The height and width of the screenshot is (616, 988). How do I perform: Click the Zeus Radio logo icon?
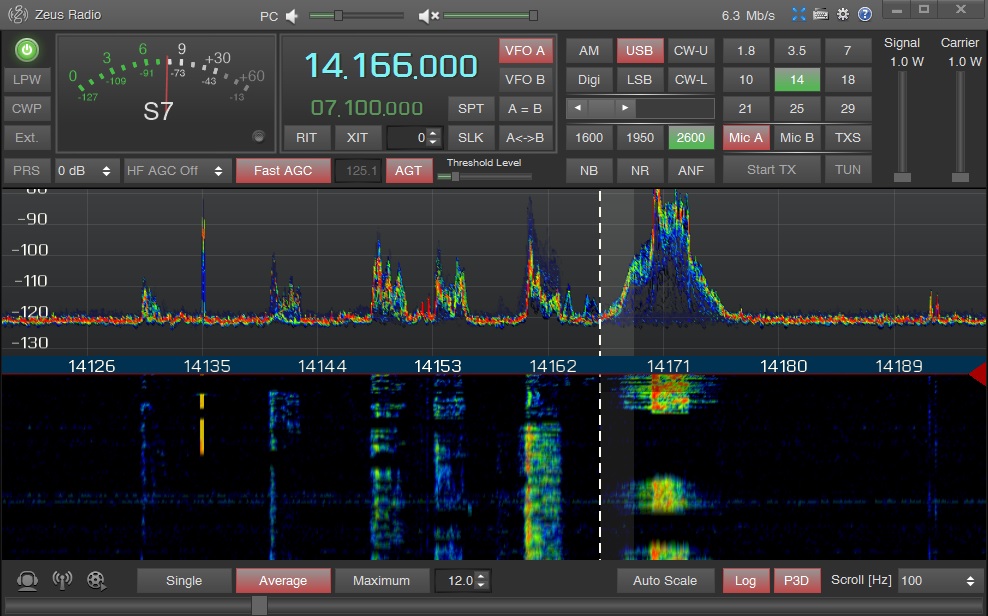[x=18, y=14]
